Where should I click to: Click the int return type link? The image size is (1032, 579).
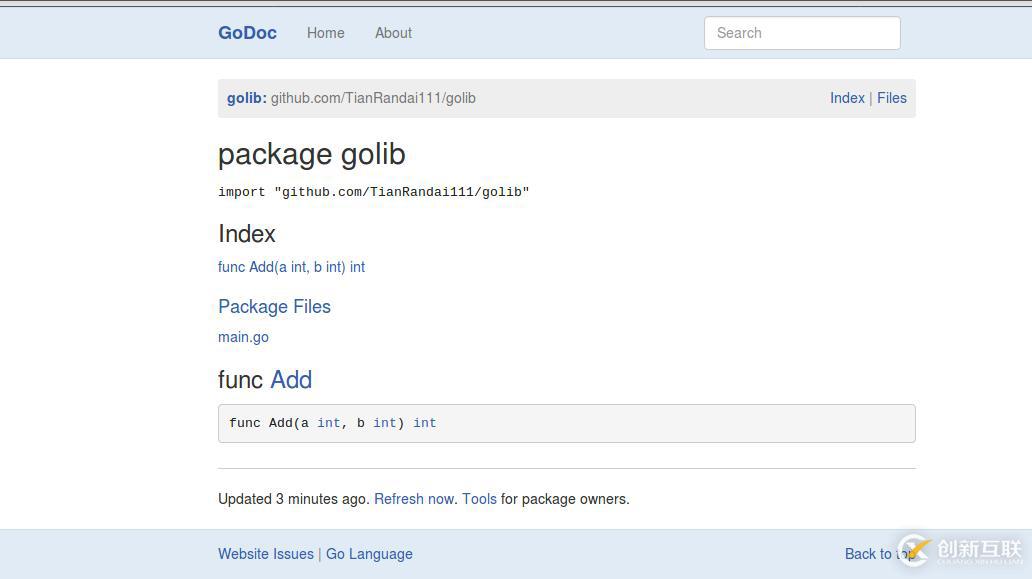click(424, 423)
